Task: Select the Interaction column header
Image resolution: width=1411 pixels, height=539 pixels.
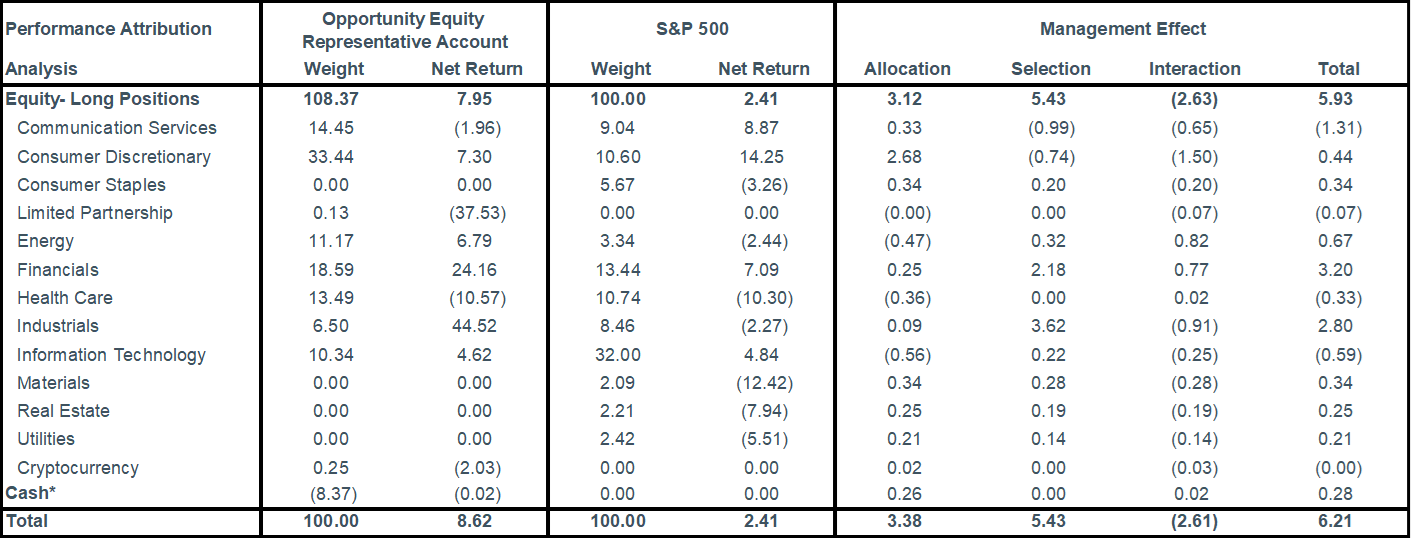Action: (1195, 69)
